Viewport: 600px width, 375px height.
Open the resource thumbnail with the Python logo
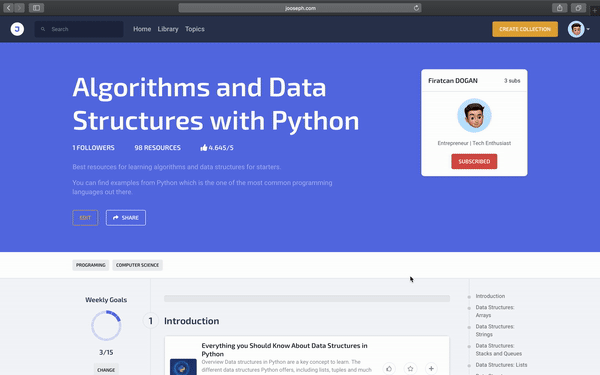click(x=183, y=367)
